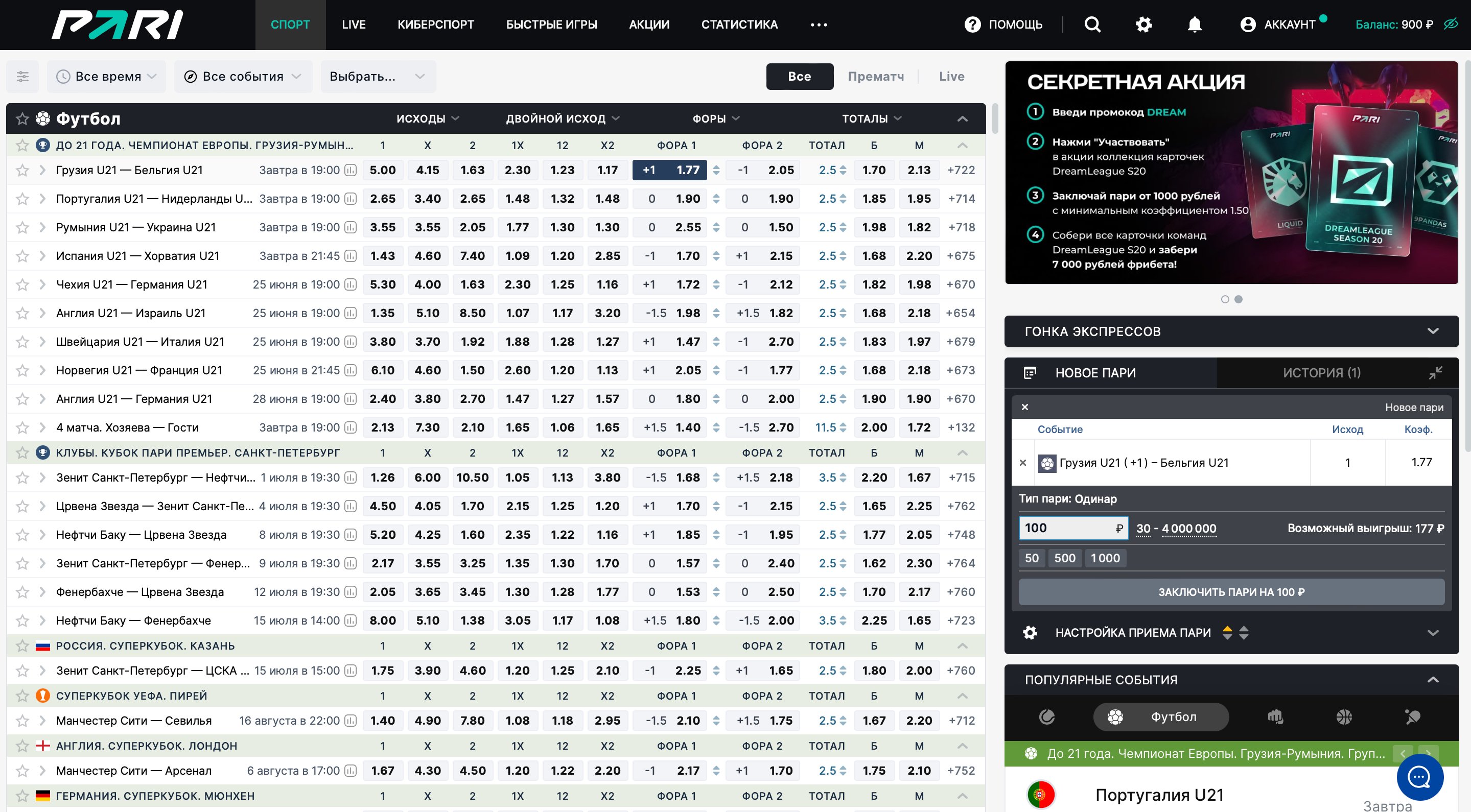Star the Футбол section as favorite

(22, 118)
